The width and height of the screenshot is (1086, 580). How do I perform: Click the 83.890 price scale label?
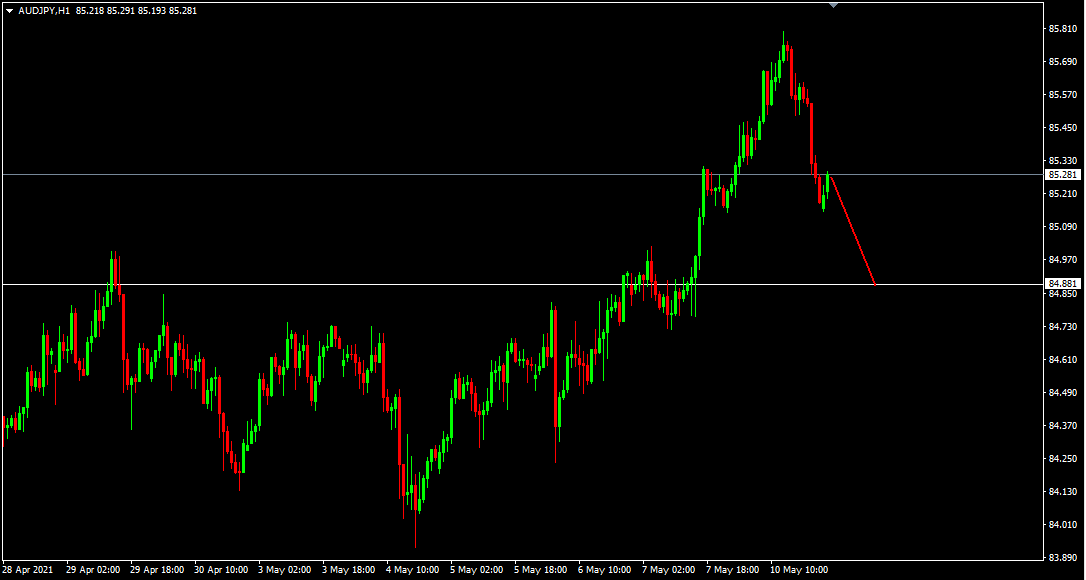1062,558
